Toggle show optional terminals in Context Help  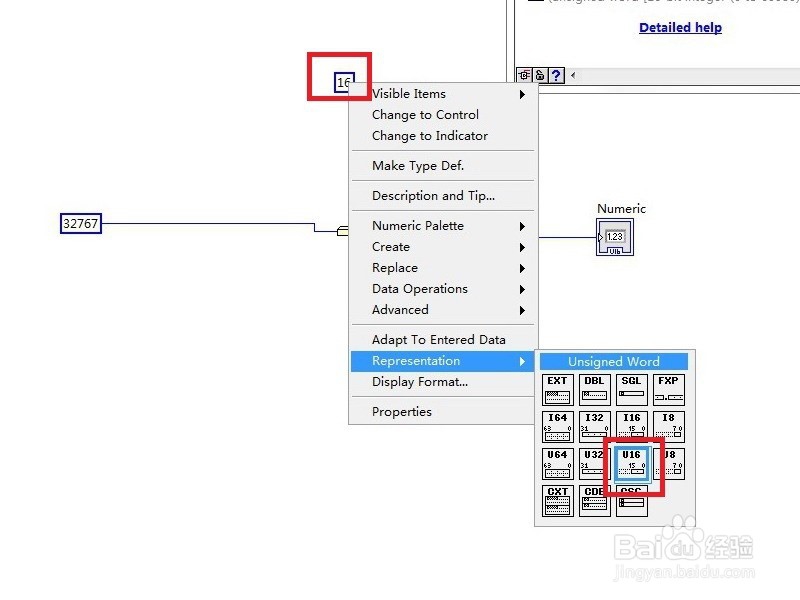524,76
